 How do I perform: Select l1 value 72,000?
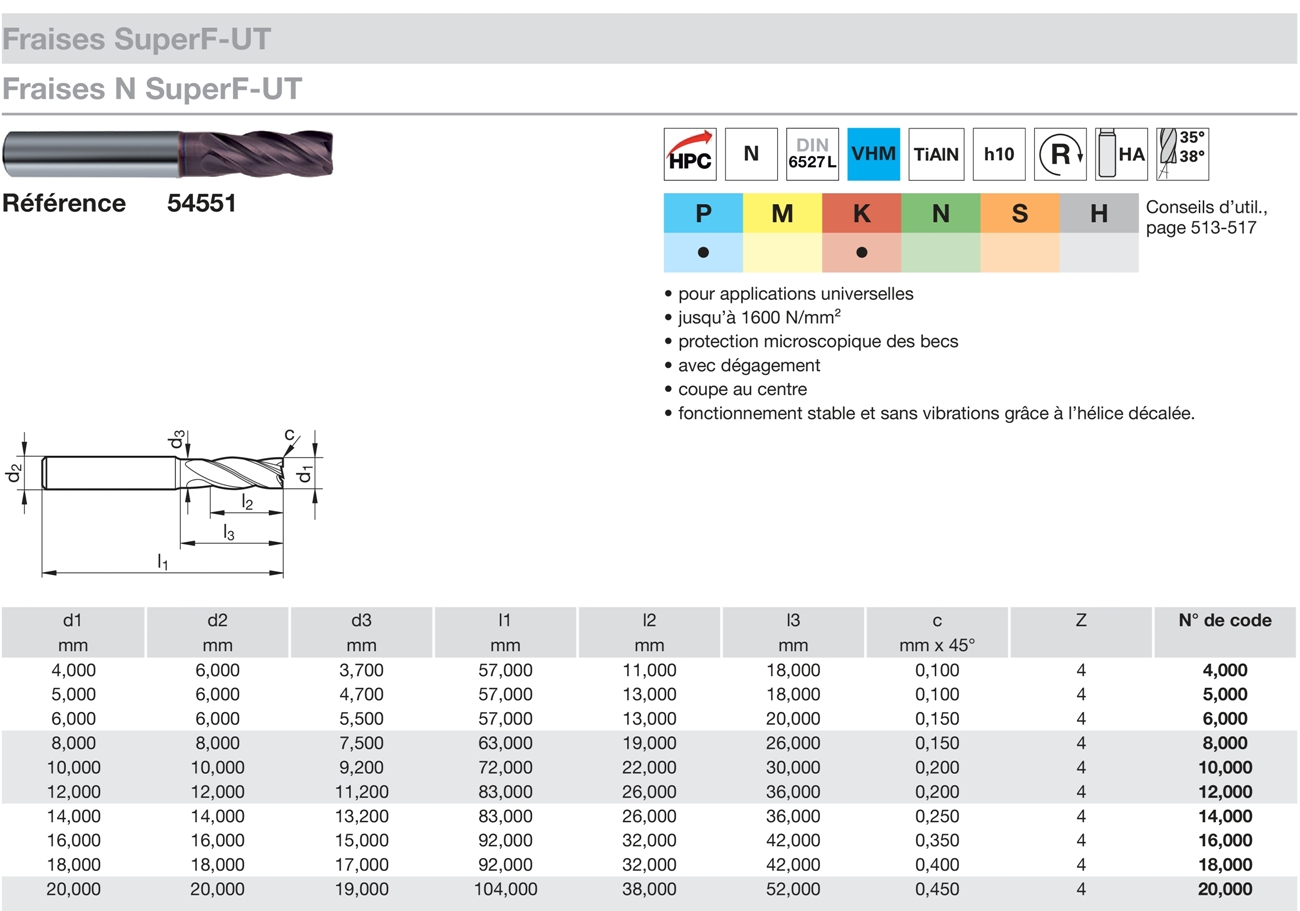coord(506,767)
